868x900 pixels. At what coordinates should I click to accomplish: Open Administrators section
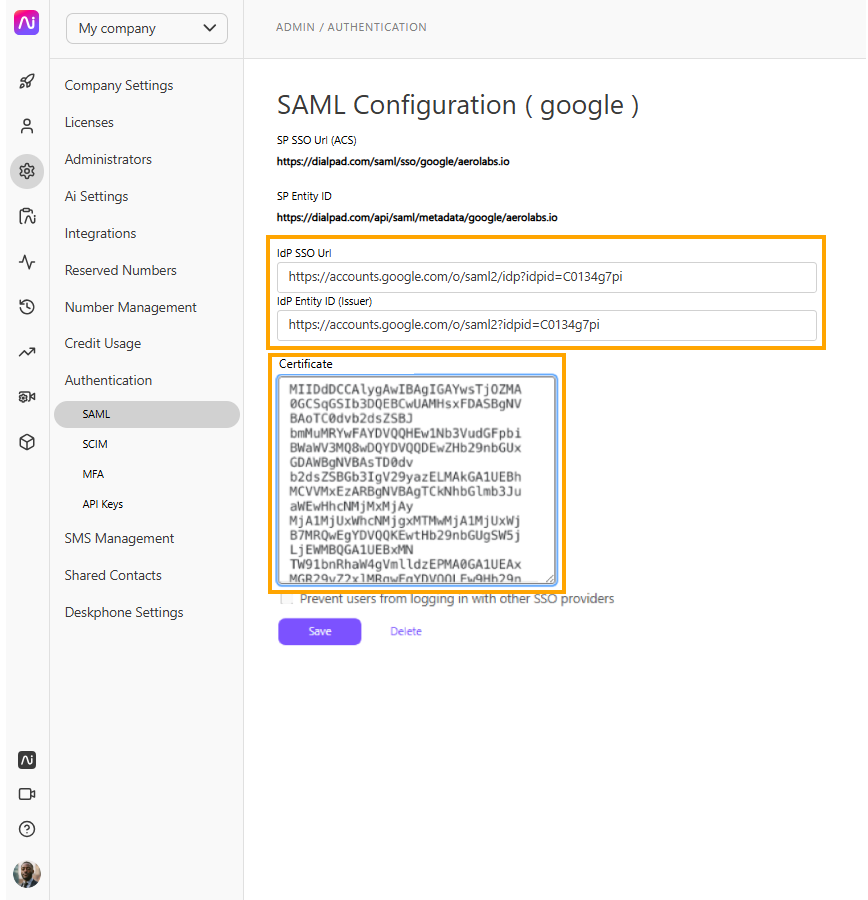click(108, 159)
